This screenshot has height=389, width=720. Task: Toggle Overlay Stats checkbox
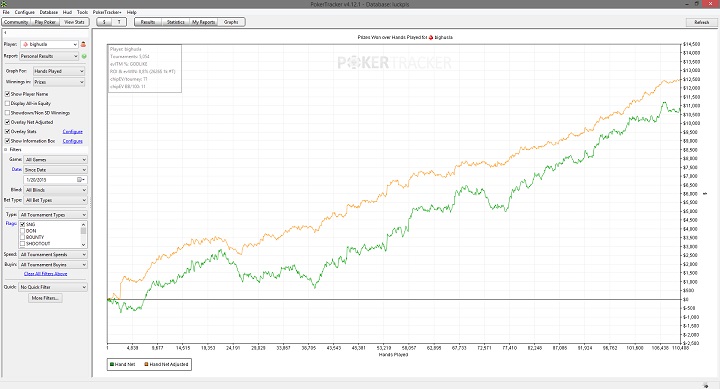tap(7, 131)
